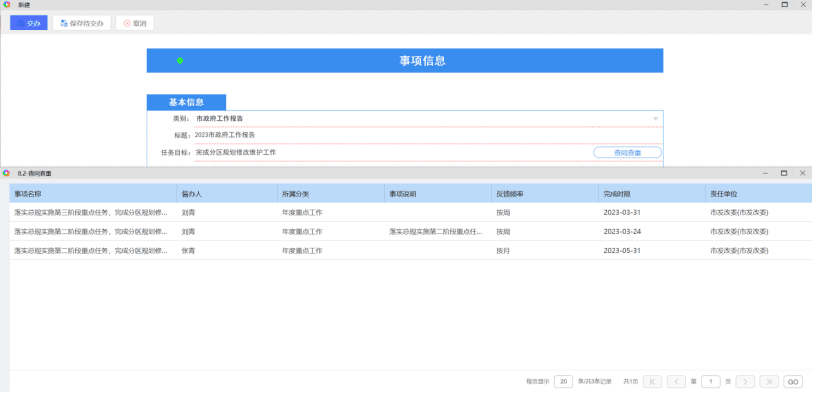Click 按周 in the 2023-03-24 row
Screen dimensions: 813x393
click(503, 231)
